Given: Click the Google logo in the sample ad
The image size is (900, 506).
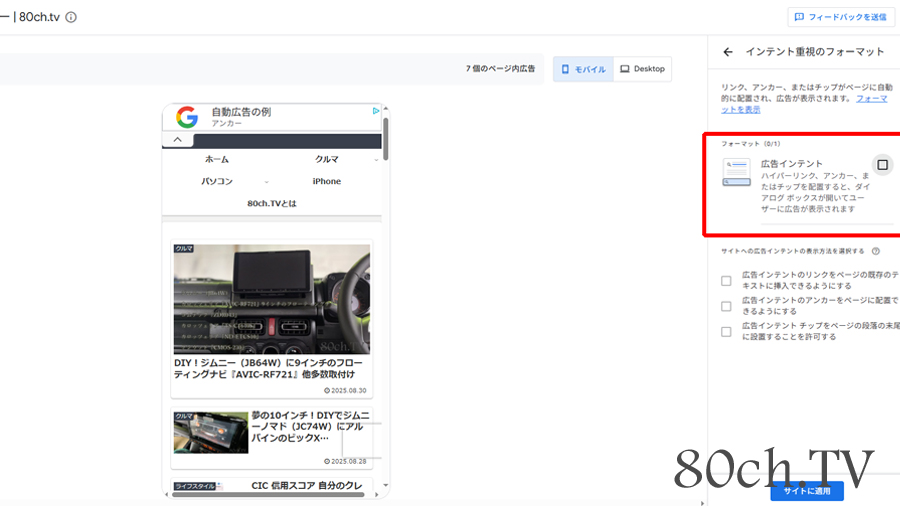Looking at the screenshot, I should tap(187, 117).
